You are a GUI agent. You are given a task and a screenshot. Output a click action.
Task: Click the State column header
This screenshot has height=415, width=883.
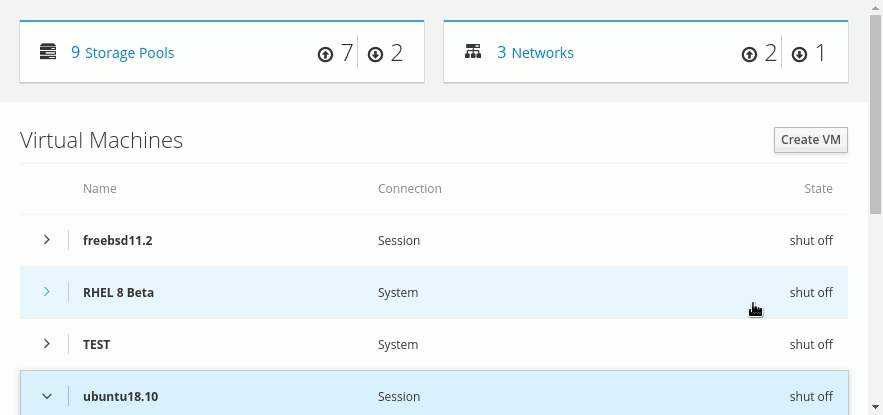click(818, 189)
